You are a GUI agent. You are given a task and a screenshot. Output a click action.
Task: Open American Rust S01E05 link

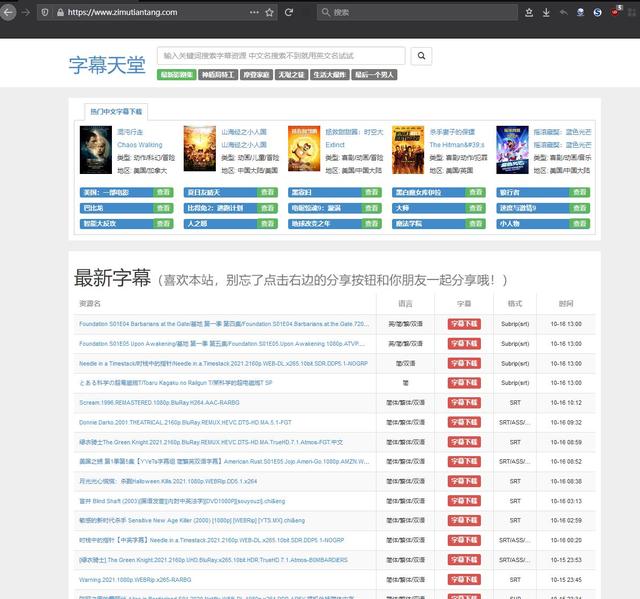tap(224, 461)
